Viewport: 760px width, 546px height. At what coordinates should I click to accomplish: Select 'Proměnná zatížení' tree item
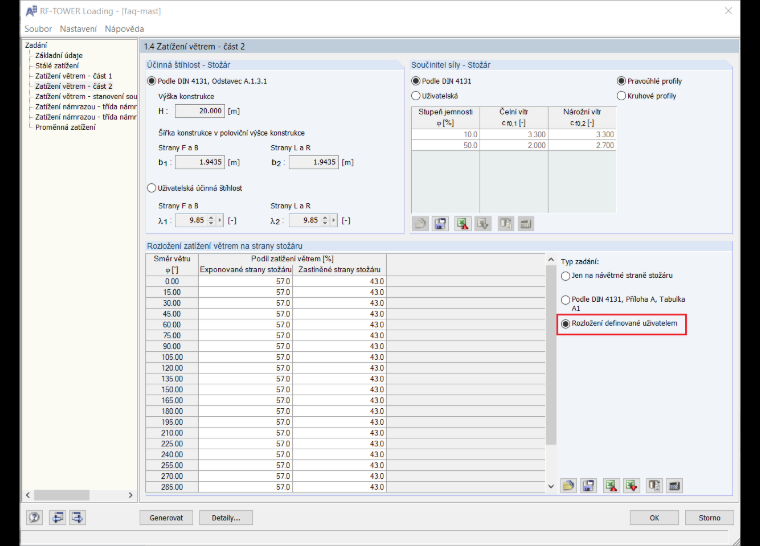pos(65,127)
